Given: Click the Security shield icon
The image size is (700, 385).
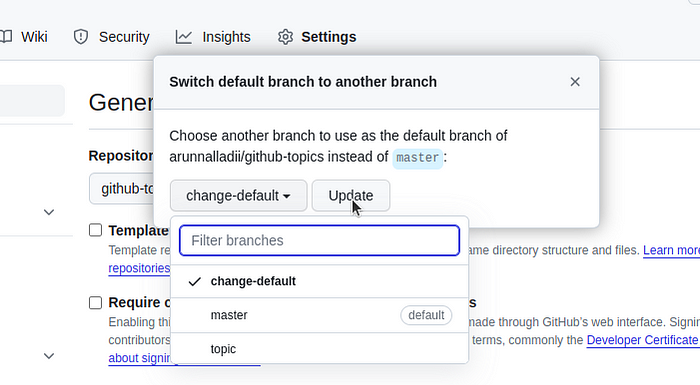Looking at the screenshot, I should tap(81, 37).
